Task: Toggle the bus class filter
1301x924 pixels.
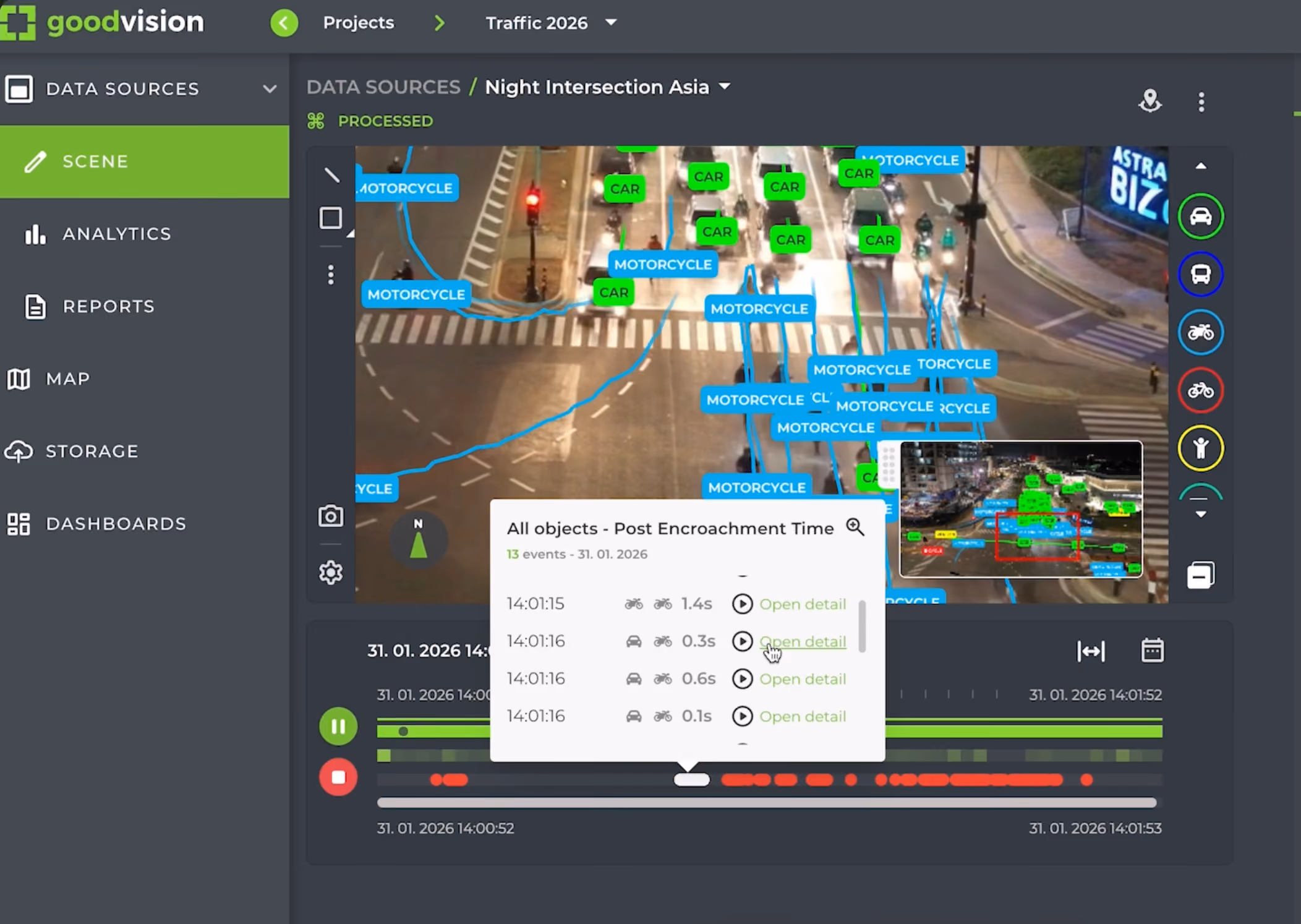Action: pyautogui.click(x=1200, y=274)
